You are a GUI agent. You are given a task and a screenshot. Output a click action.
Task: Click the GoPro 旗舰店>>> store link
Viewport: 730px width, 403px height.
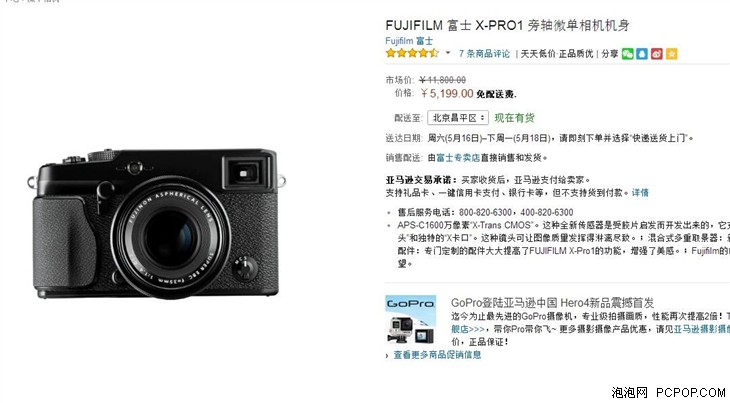467,329
